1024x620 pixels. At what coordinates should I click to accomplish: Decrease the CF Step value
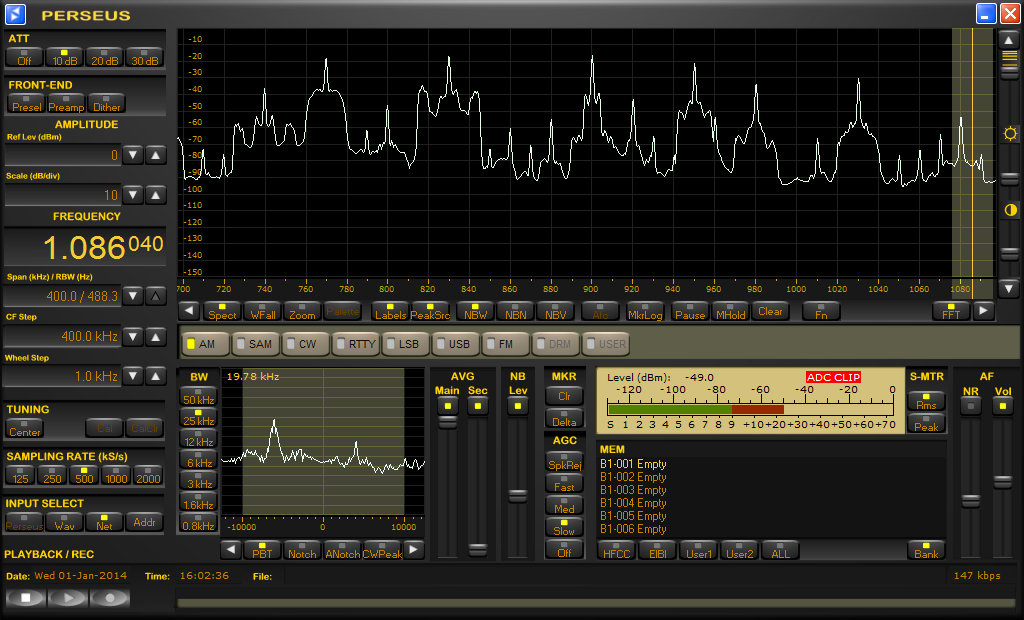point(133,336)
